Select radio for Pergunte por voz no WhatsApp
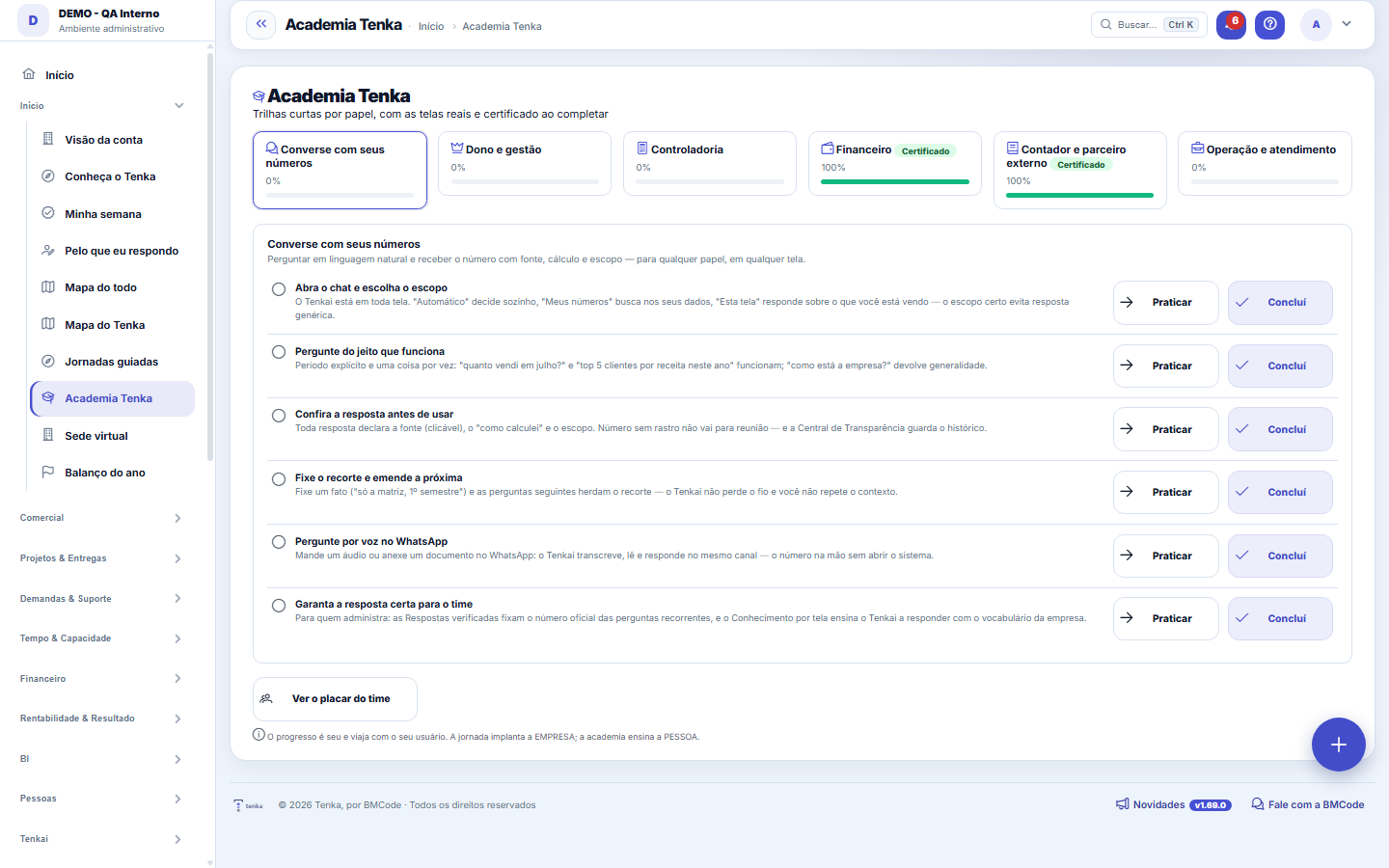The height and width of the screenshot is (868, 1389). [x=279, y=542]
